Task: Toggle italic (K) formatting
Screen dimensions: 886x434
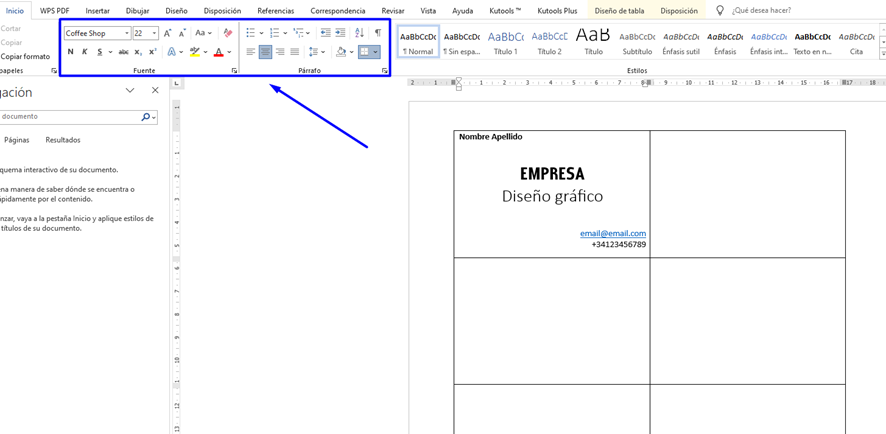Action: [x=84, y=52]
